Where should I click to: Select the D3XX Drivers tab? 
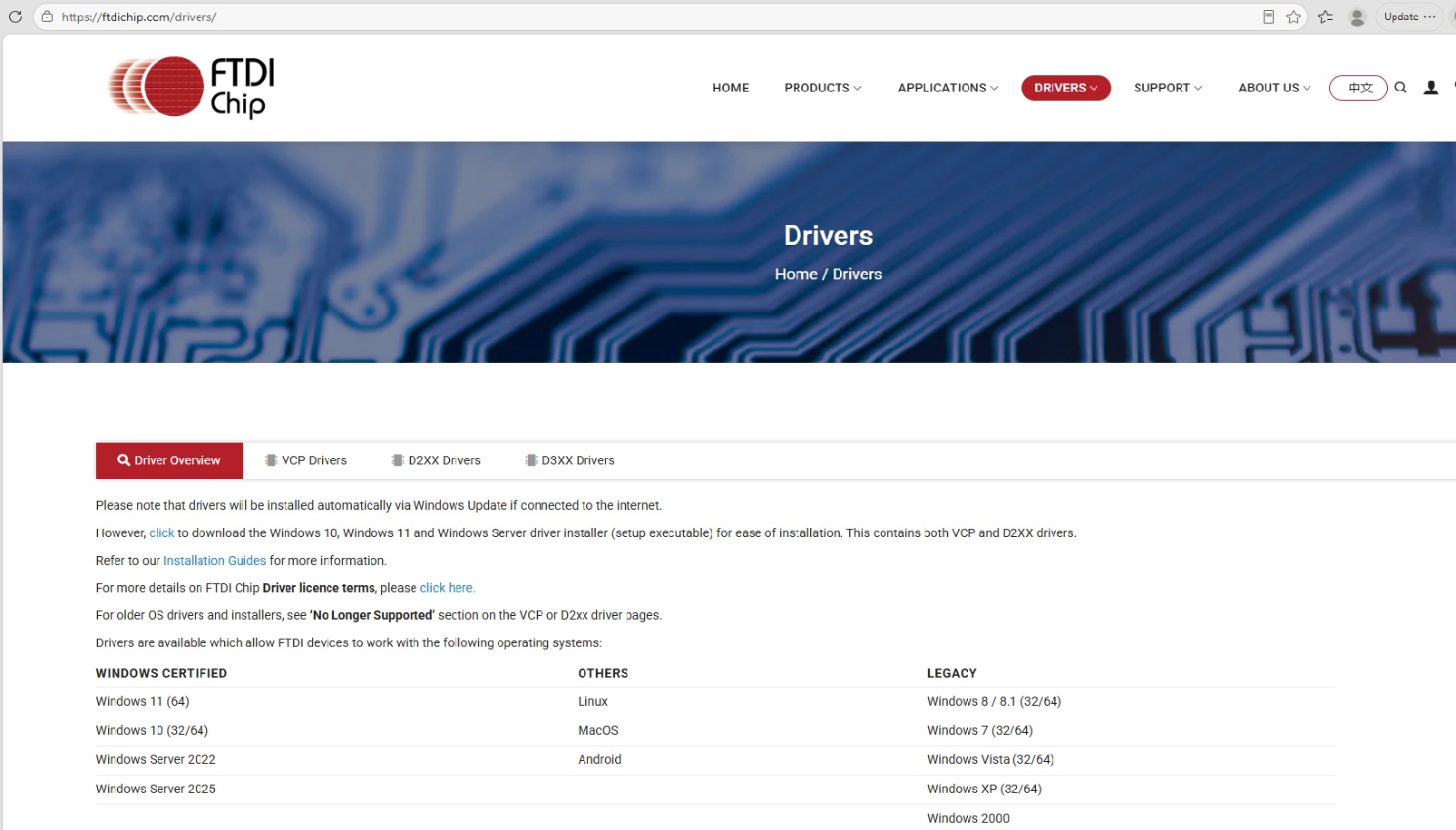[570, 461]
